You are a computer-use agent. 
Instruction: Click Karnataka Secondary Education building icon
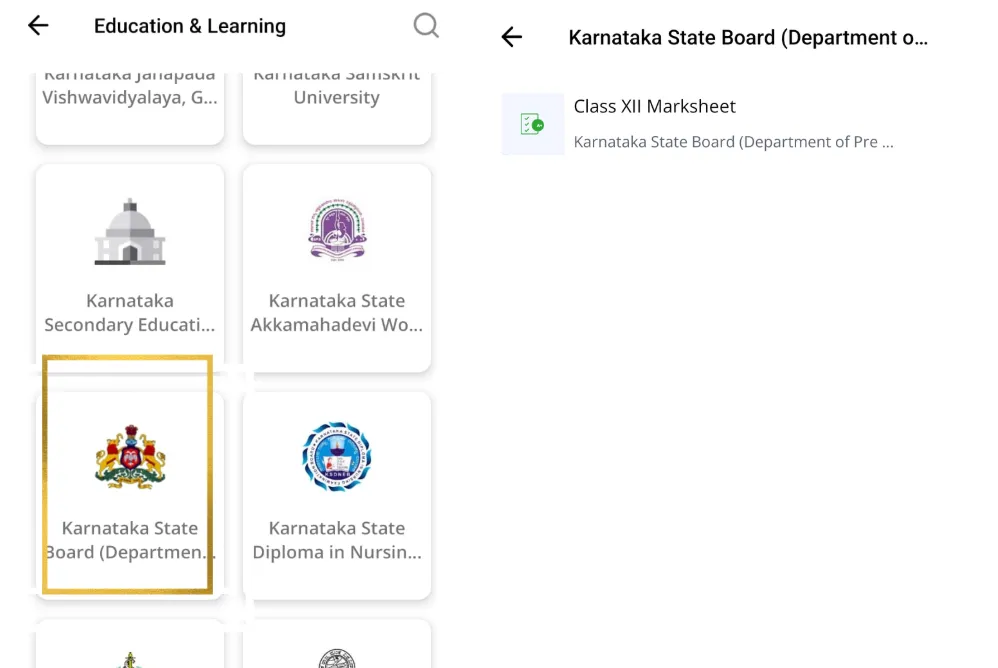point(130,232)
